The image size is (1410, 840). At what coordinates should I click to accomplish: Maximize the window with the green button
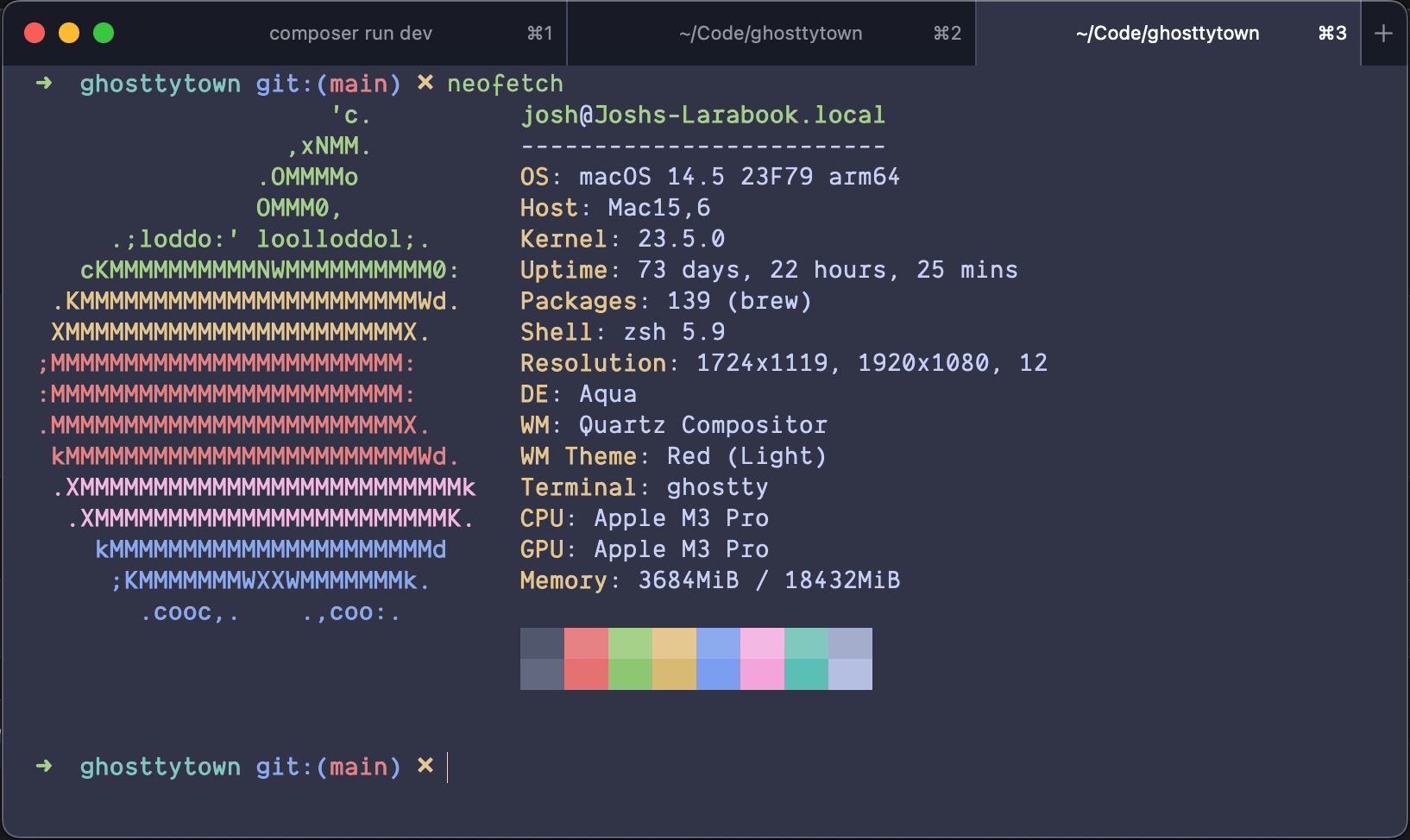point(104,33)
